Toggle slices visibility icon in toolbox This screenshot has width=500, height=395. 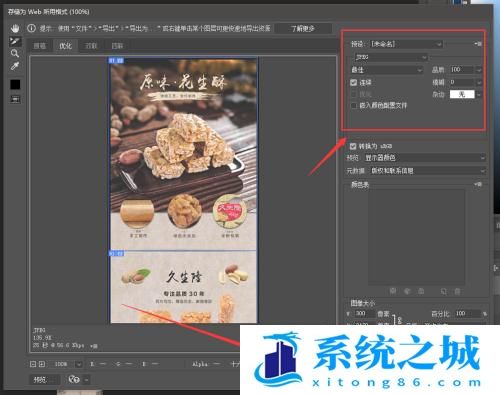(15, 99)
